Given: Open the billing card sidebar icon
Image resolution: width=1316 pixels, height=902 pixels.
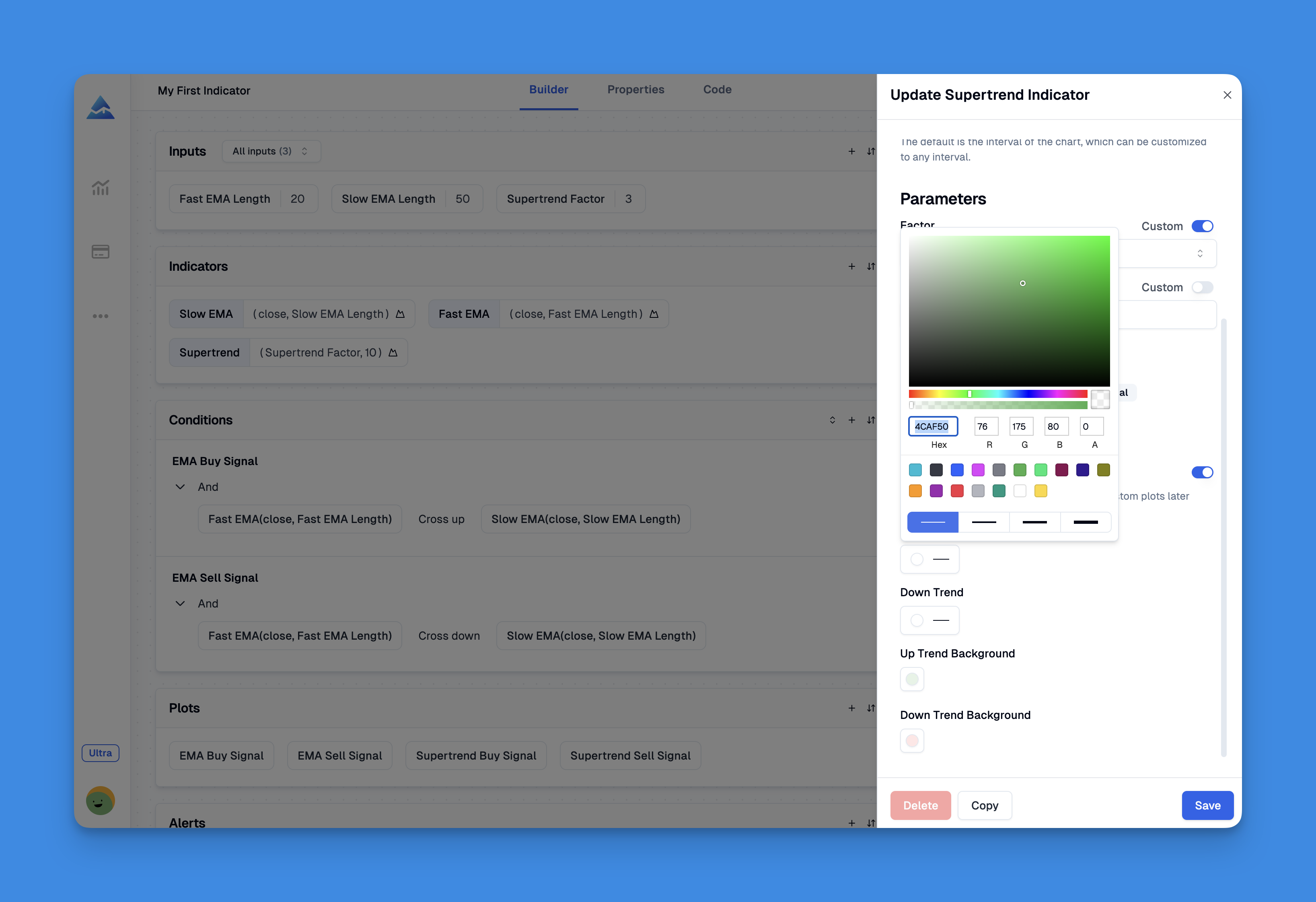Looking at the screenshot, I should (x=100, y=251).
